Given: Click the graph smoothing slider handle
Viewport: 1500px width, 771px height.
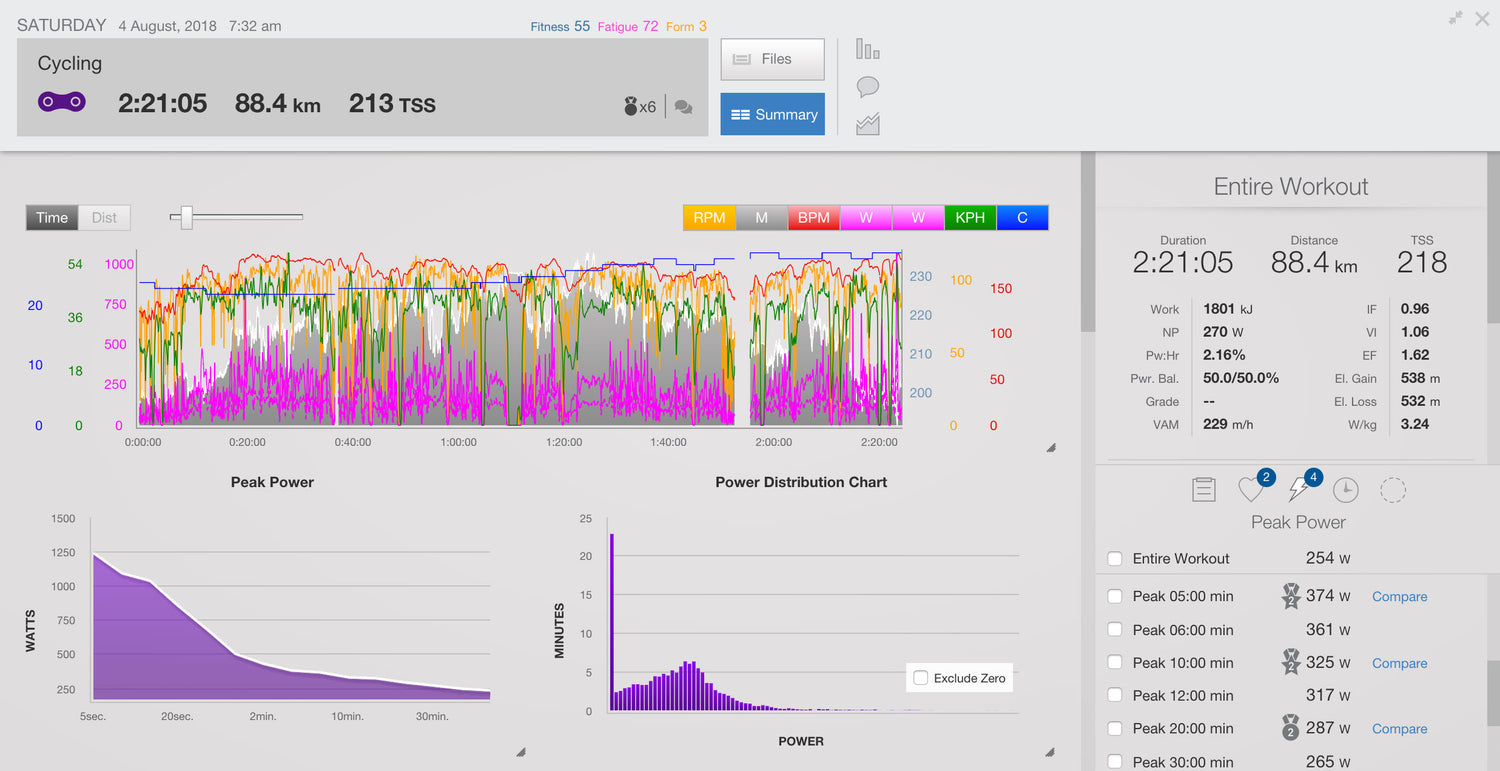Looking at the screenshot, I should click(x=186, y=217).
